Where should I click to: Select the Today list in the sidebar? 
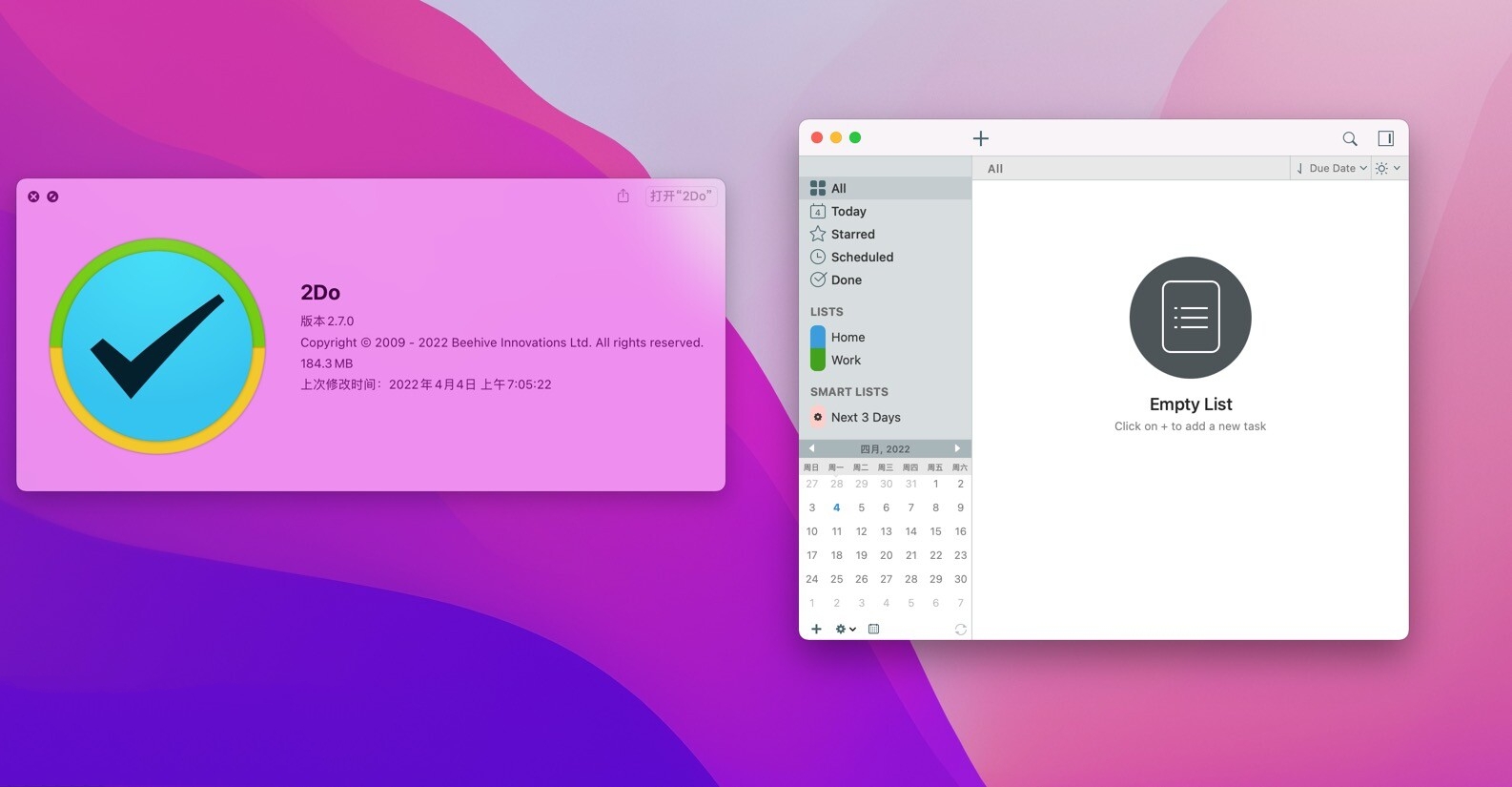(x=885, y=211)
